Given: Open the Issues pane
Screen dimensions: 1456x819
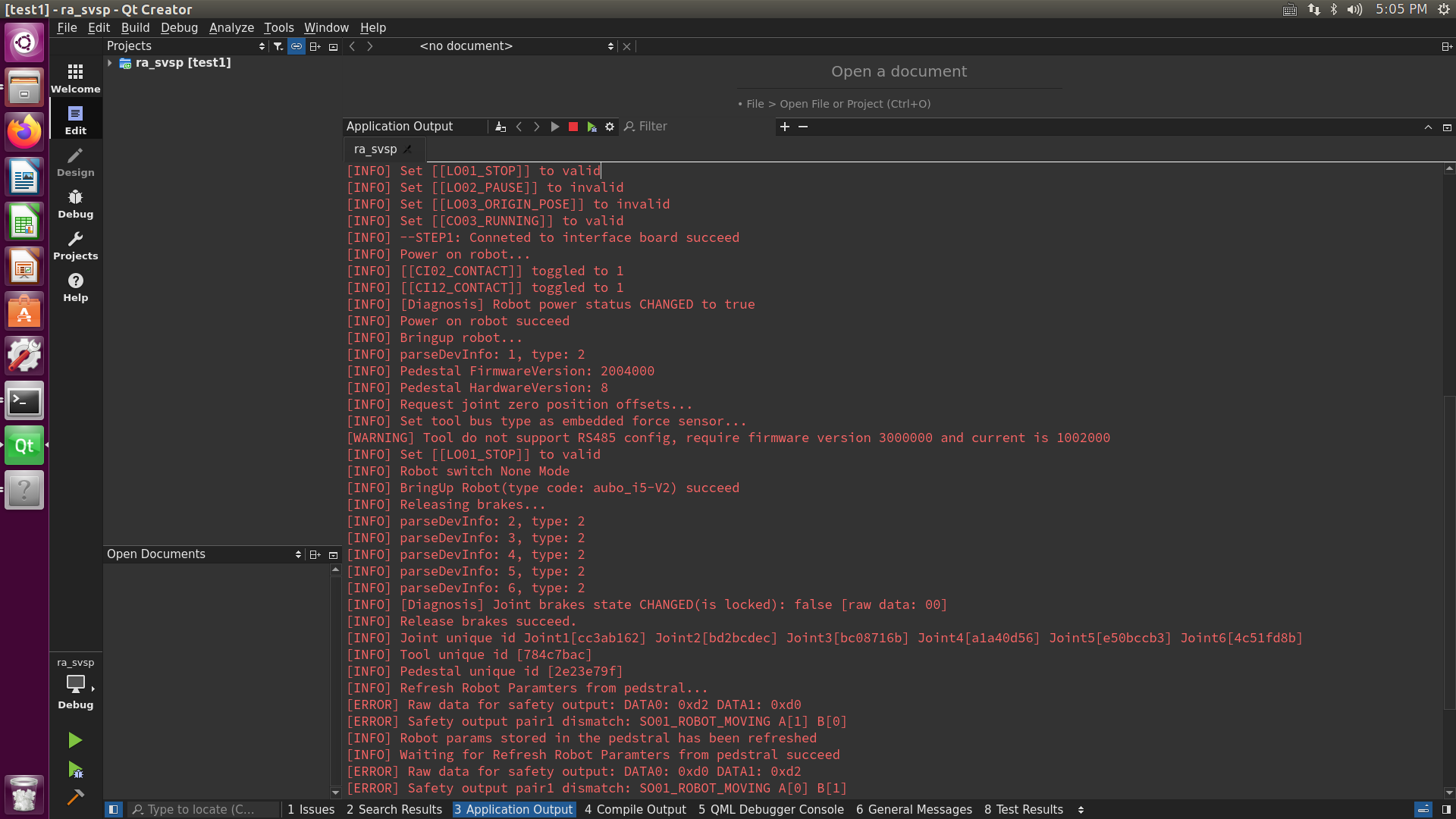Looking at the screenshot, I should click(x=311, y=809).
